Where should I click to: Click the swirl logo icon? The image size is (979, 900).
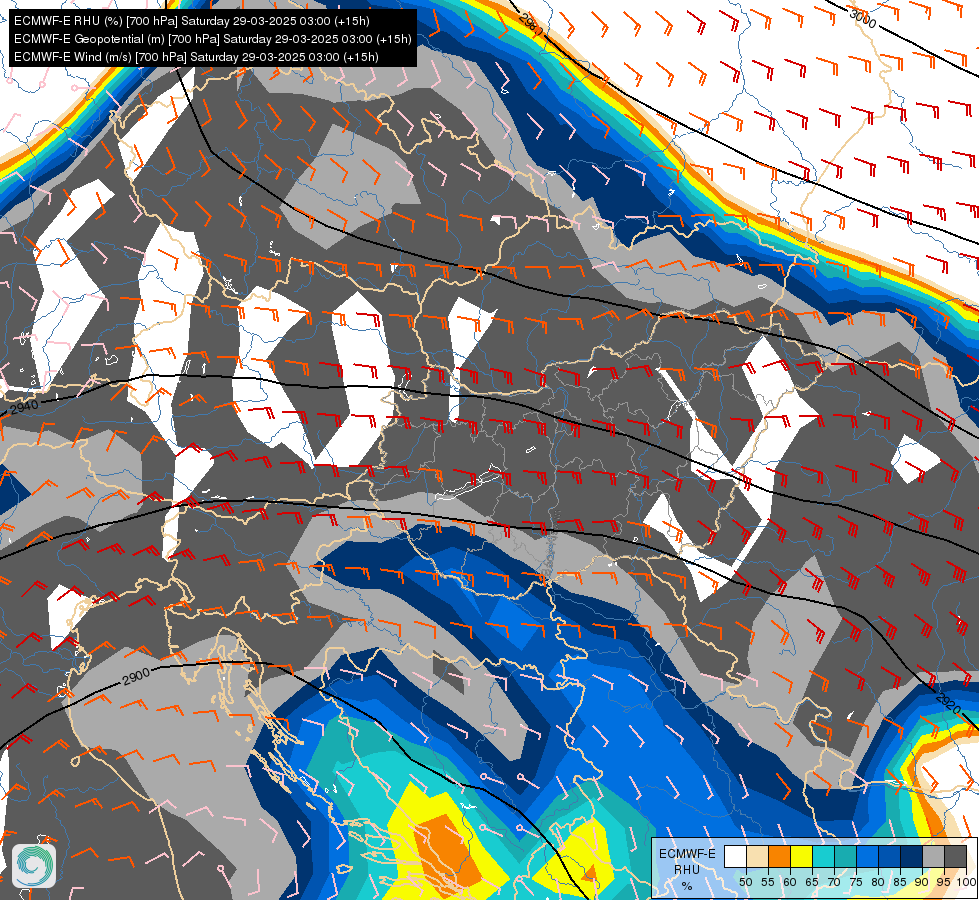(x=34, y=865)
